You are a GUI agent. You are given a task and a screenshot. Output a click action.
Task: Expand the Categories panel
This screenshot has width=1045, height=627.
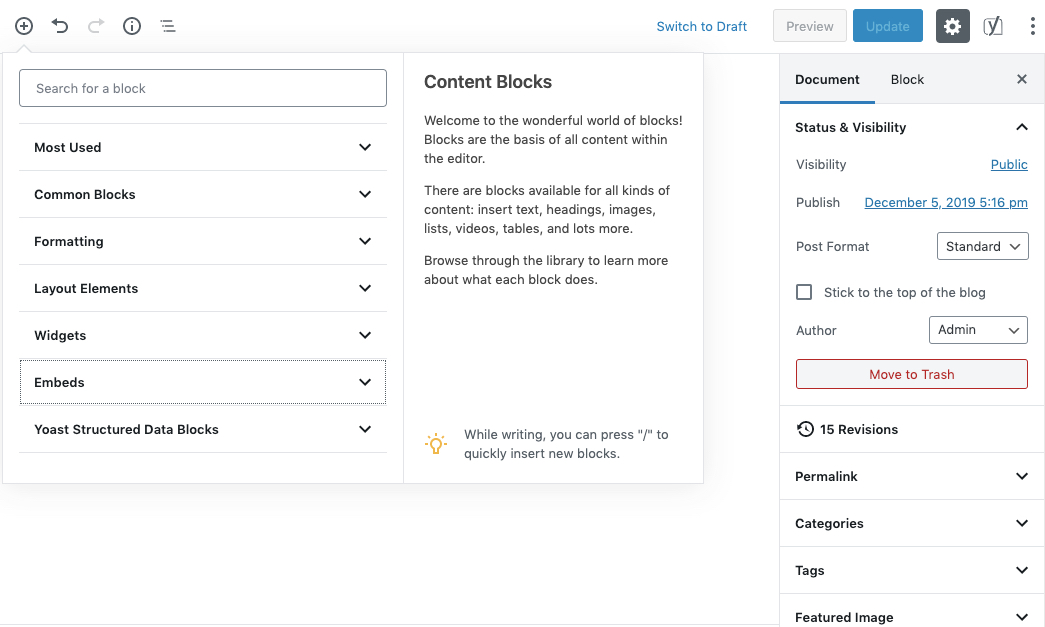[x=912, y=523]
